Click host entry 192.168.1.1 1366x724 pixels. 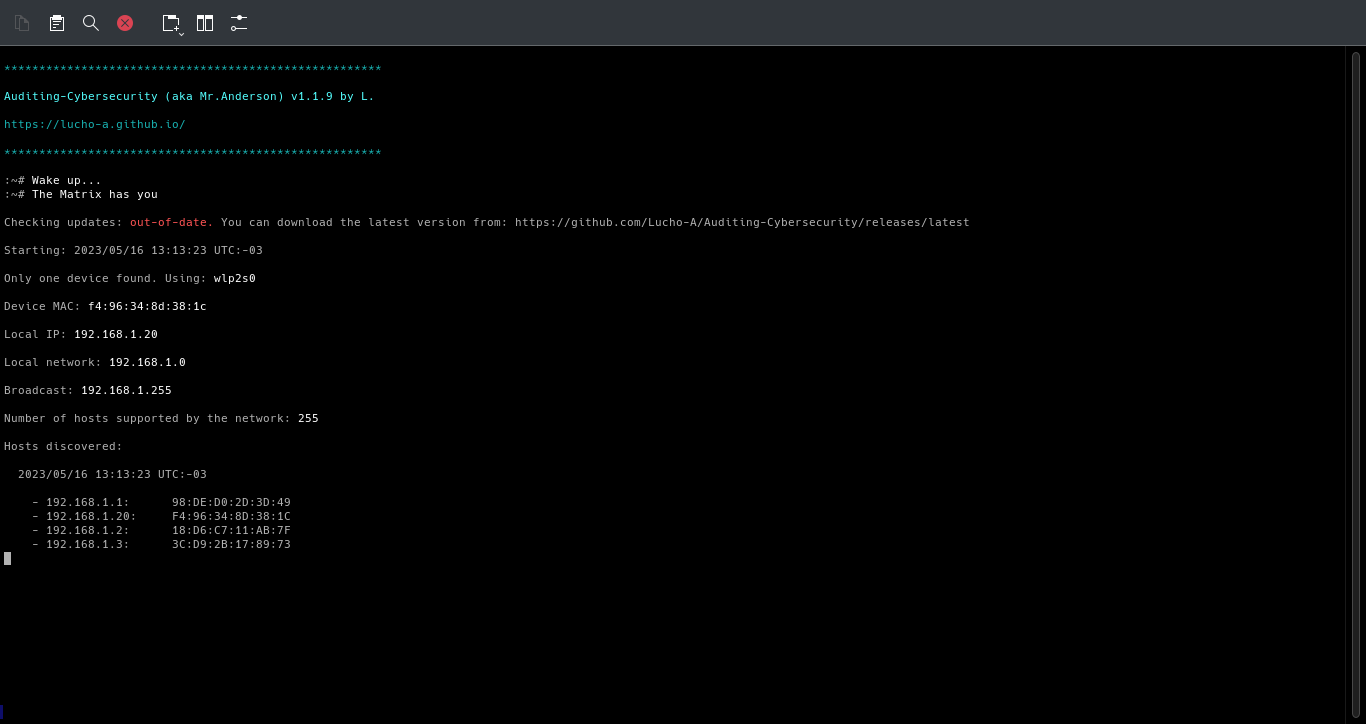coord(87,502)
